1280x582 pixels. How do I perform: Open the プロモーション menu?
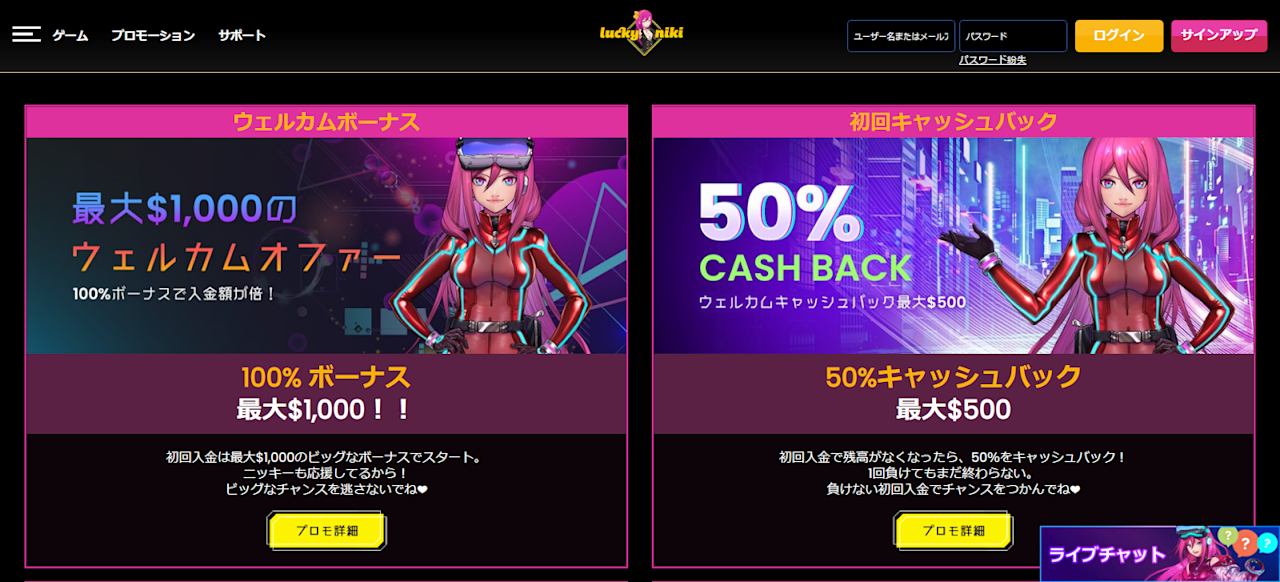[153, 35]
